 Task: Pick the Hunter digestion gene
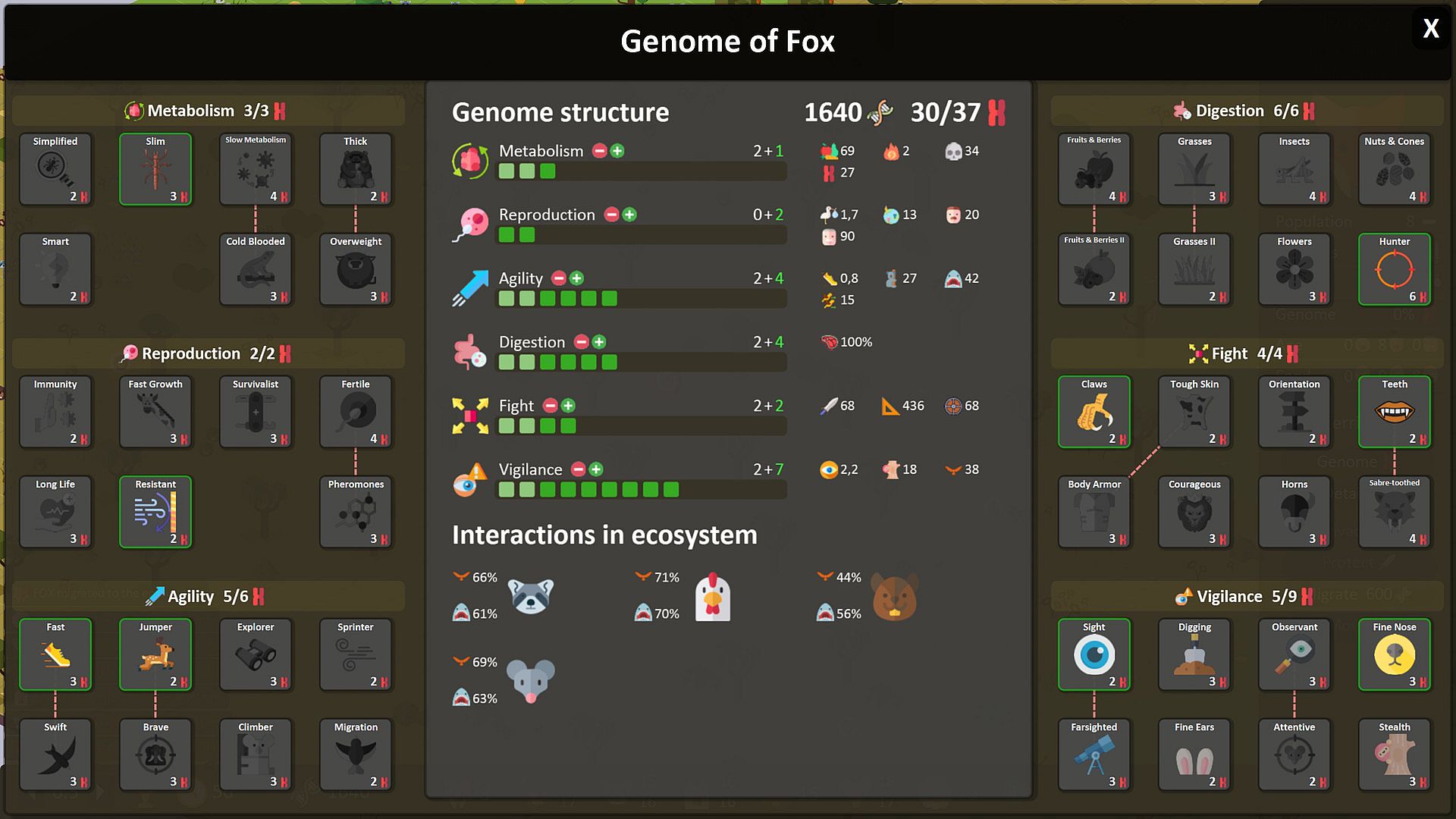1394,269
